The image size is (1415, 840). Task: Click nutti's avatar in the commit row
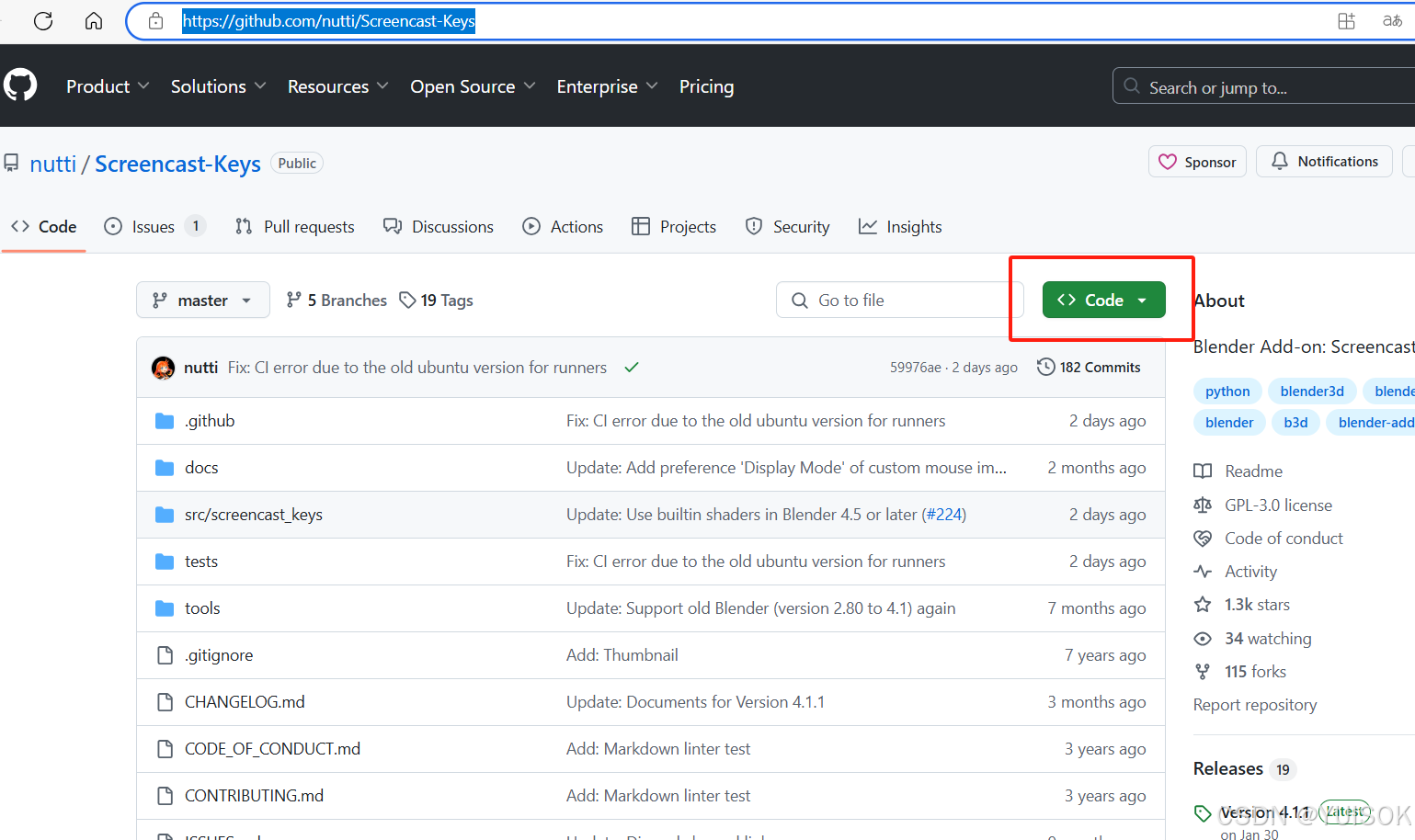pos(164,368)
